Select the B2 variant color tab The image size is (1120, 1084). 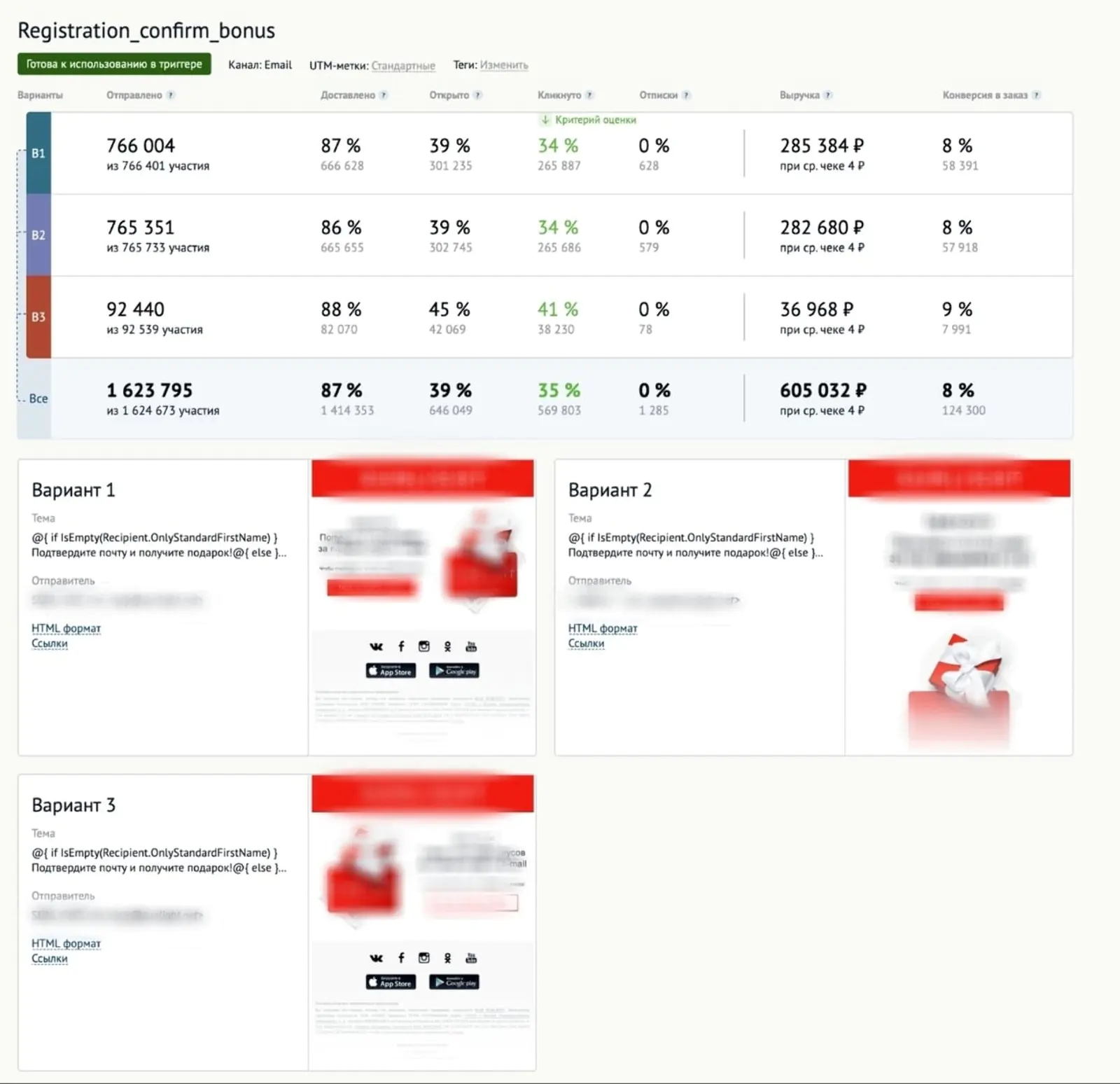pyautogui.click(x=38, y=235)
